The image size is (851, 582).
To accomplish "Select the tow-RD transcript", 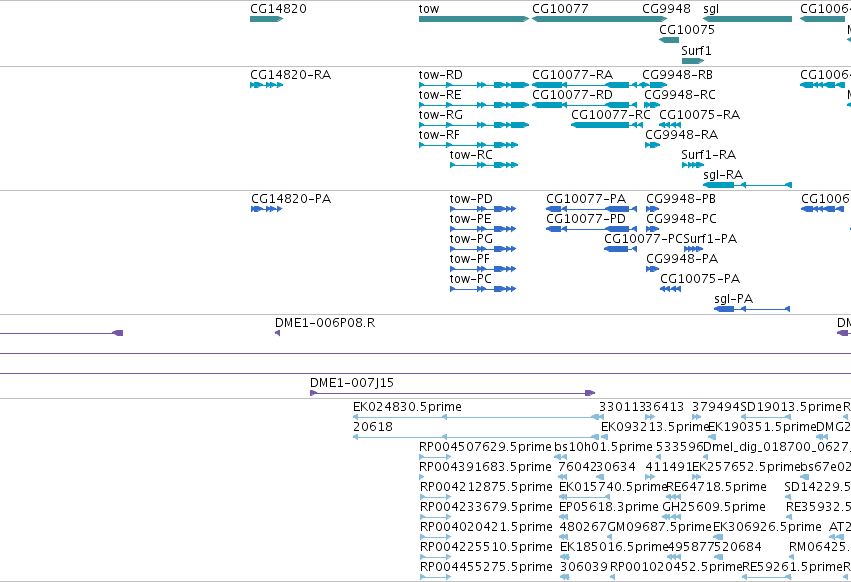I will tap(474, 85).
